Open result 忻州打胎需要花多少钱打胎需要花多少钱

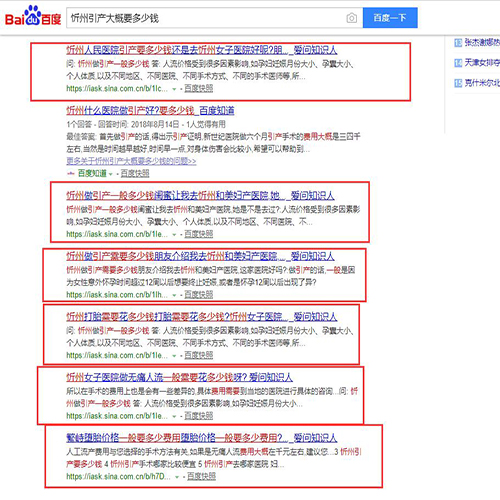pos(201,317)
